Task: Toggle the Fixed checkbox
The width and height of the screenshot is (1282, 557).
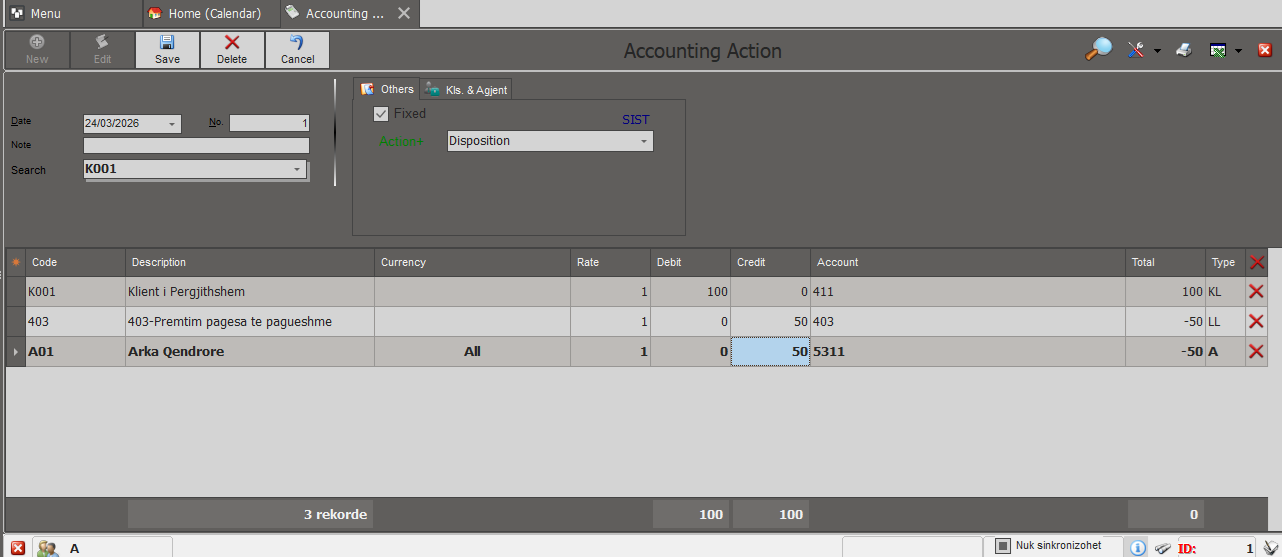Action: 381,114
